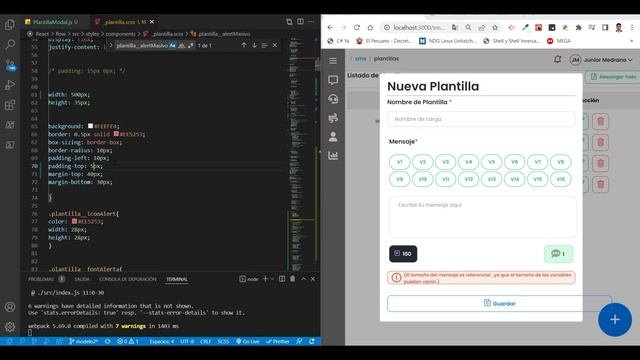Click the Guardar button
This screenshot has width=640, height=360.
(499, 303)
